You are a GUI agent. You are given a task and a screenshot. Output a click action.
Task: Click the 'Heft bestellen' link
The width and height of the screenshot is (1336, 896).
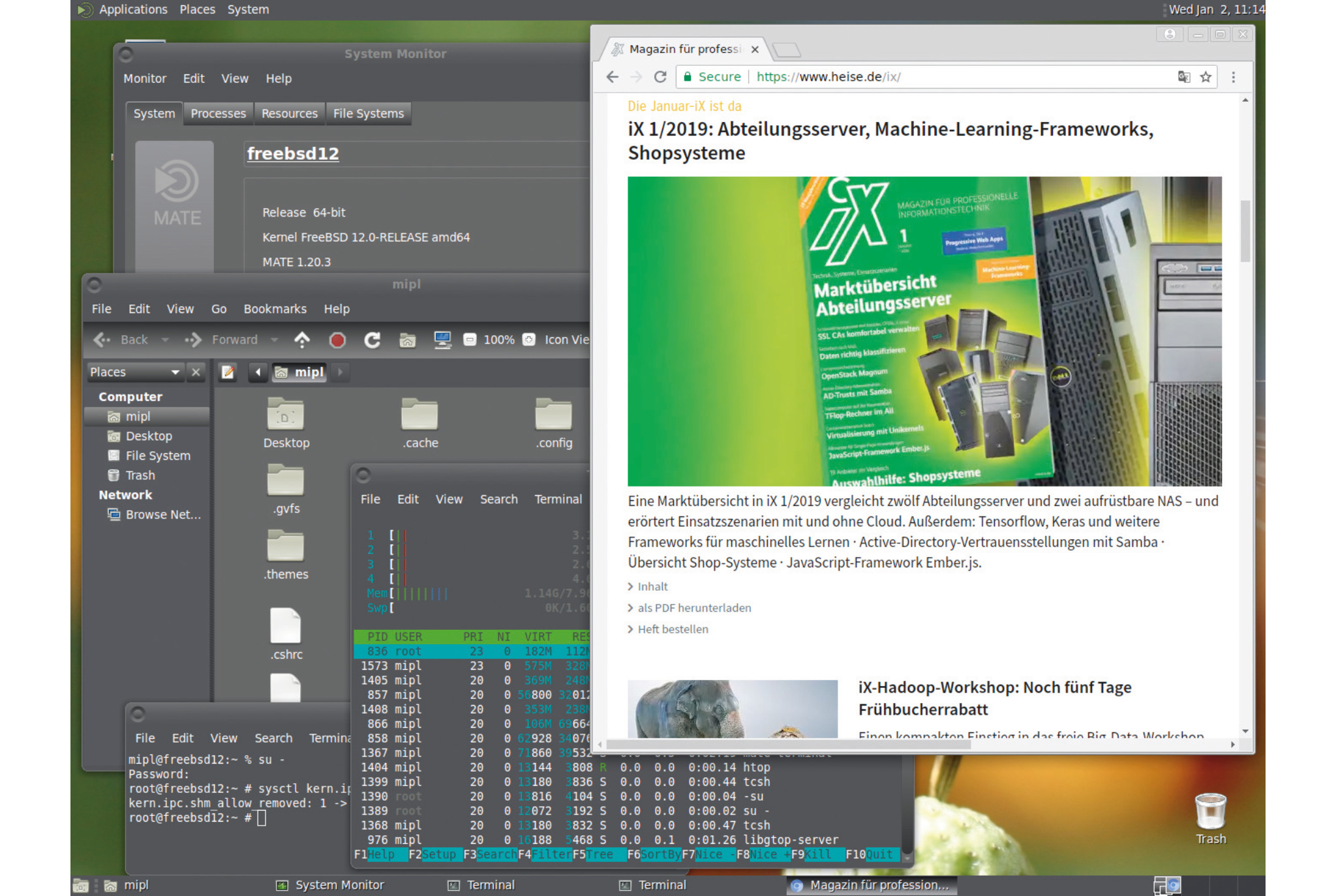(673, 629)
